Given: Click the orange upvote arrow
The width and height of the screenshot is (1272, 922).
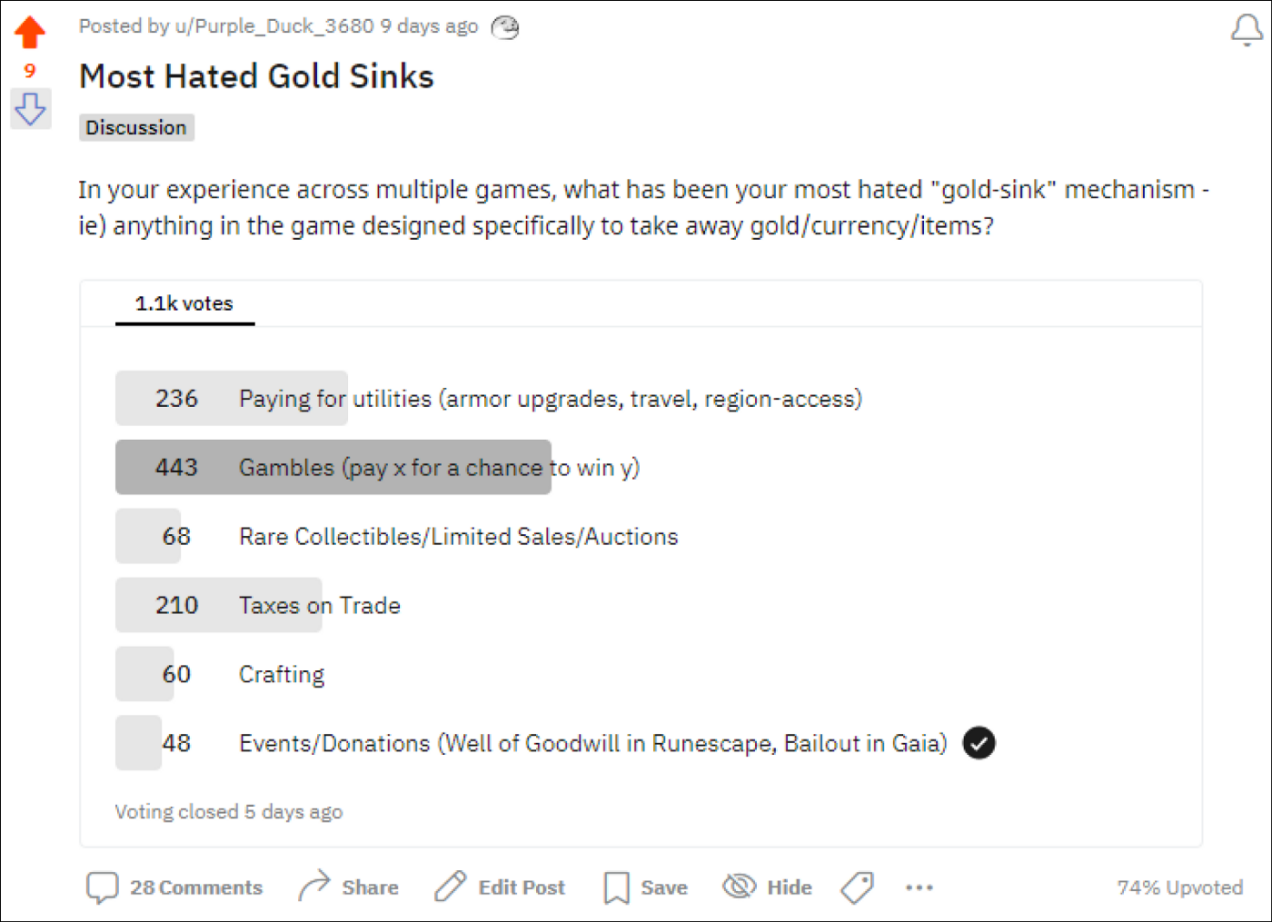Looking at the screenshot, I should [x=30, y=33].
